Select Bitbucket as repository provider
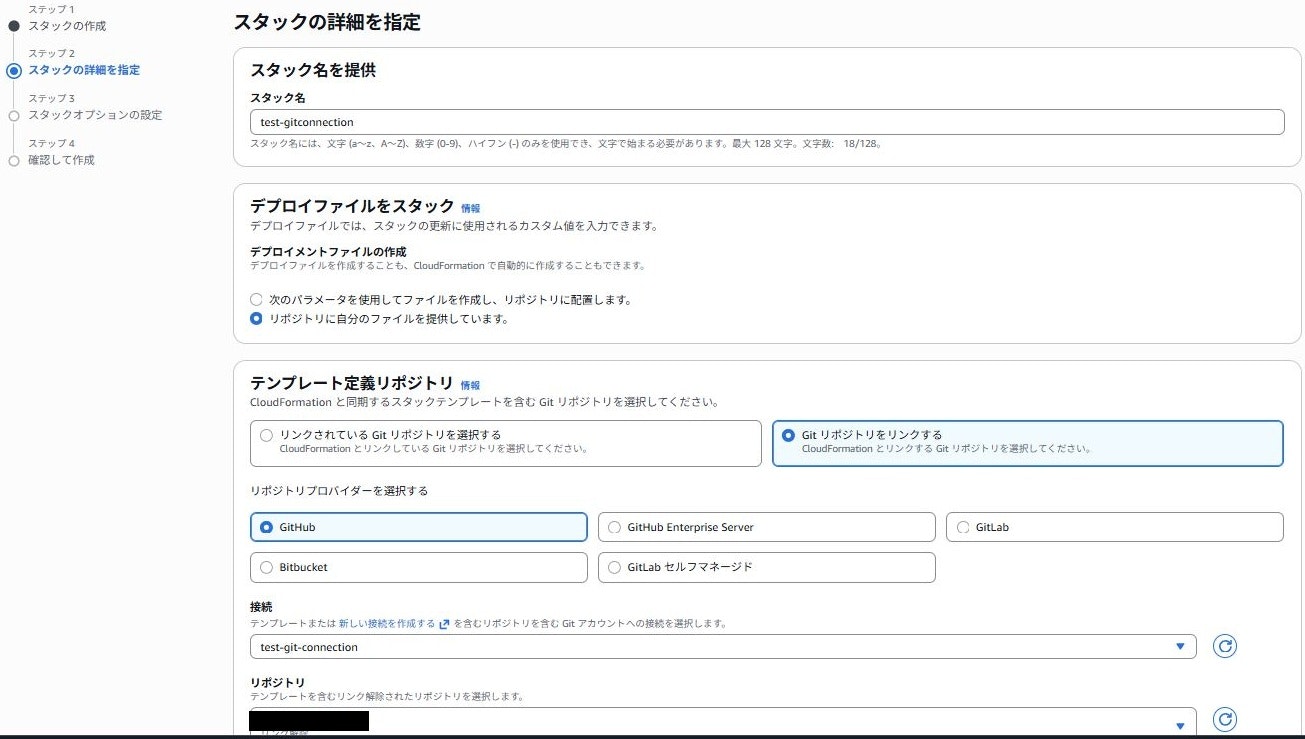Image resolution: width=1305 pixels, height=739 pixels. (x=418, y=567)
